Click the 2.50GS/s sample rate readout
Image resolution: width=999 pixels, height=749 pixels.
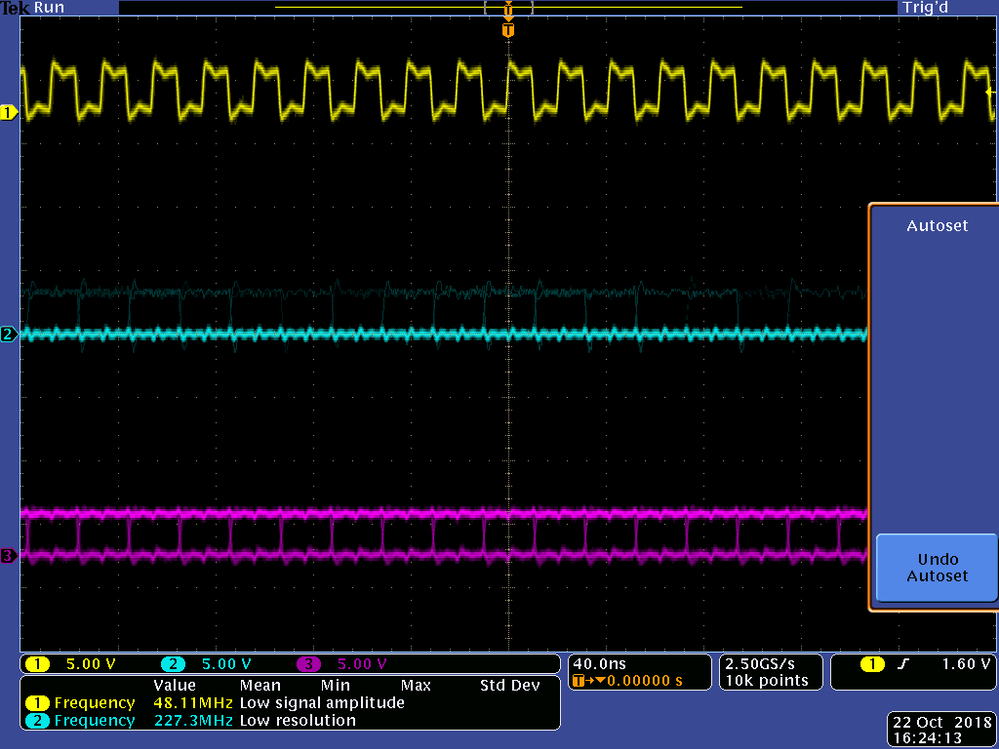760,664
